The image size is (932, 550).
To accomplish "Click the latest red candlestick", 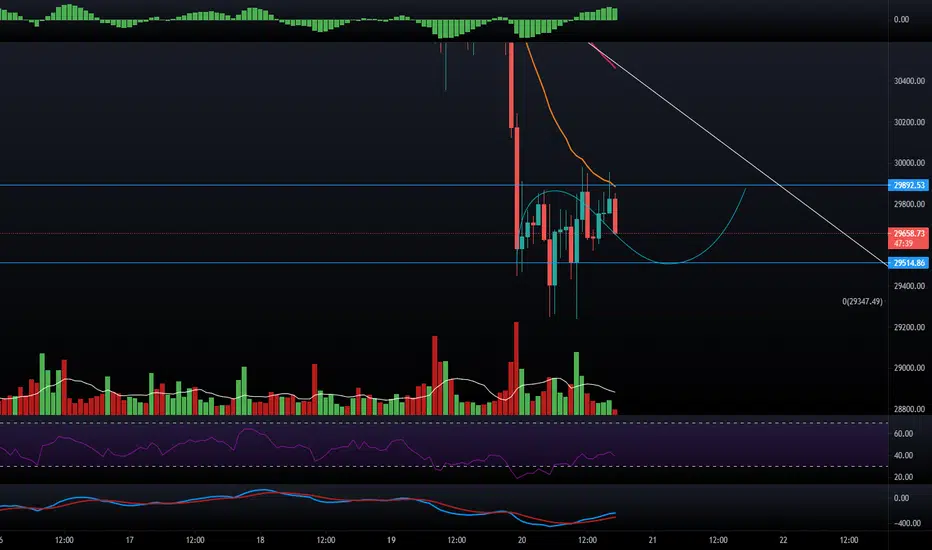I will (615, 216).
